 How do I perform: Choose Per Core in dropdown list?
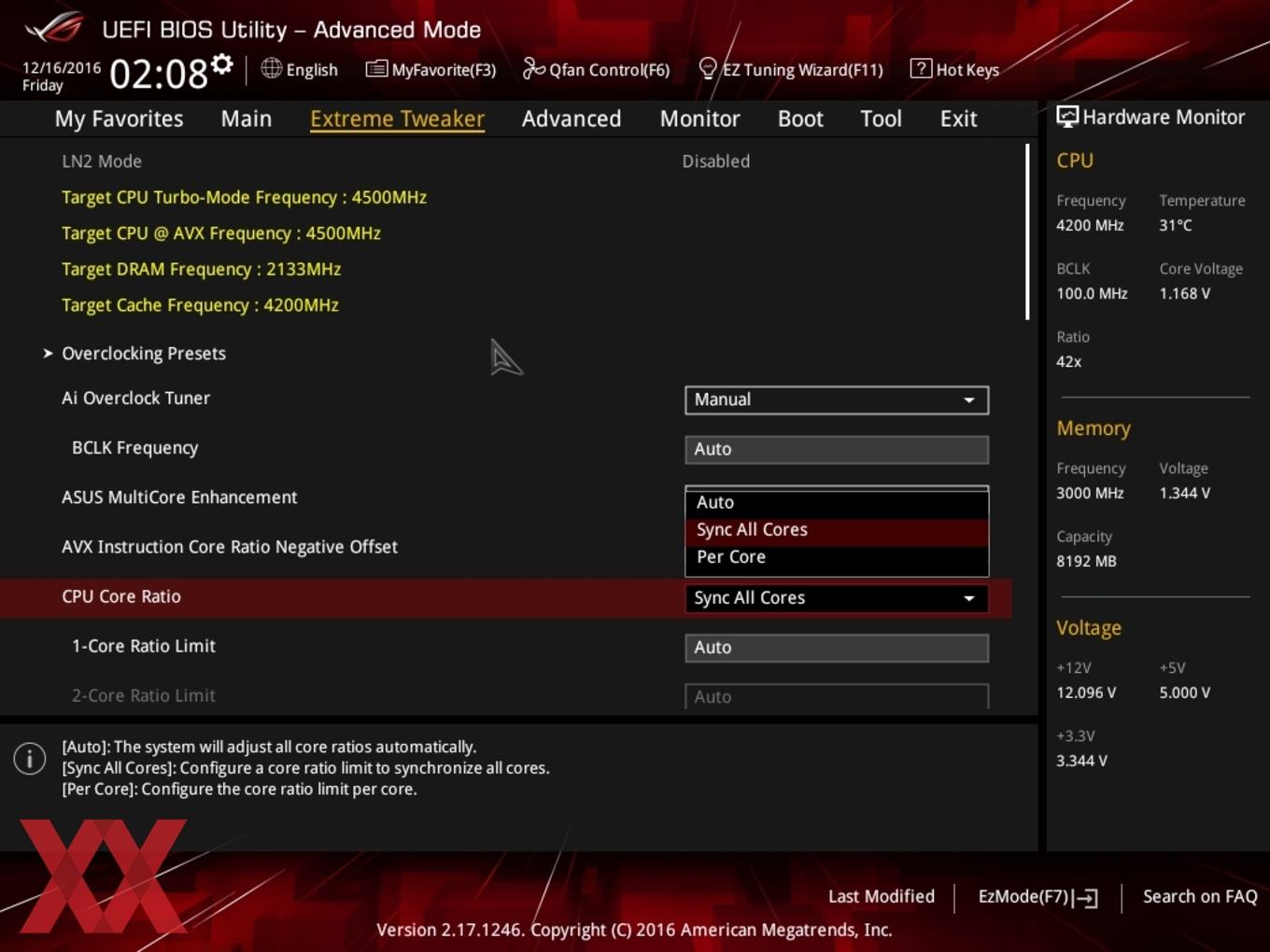pos(837,556)
